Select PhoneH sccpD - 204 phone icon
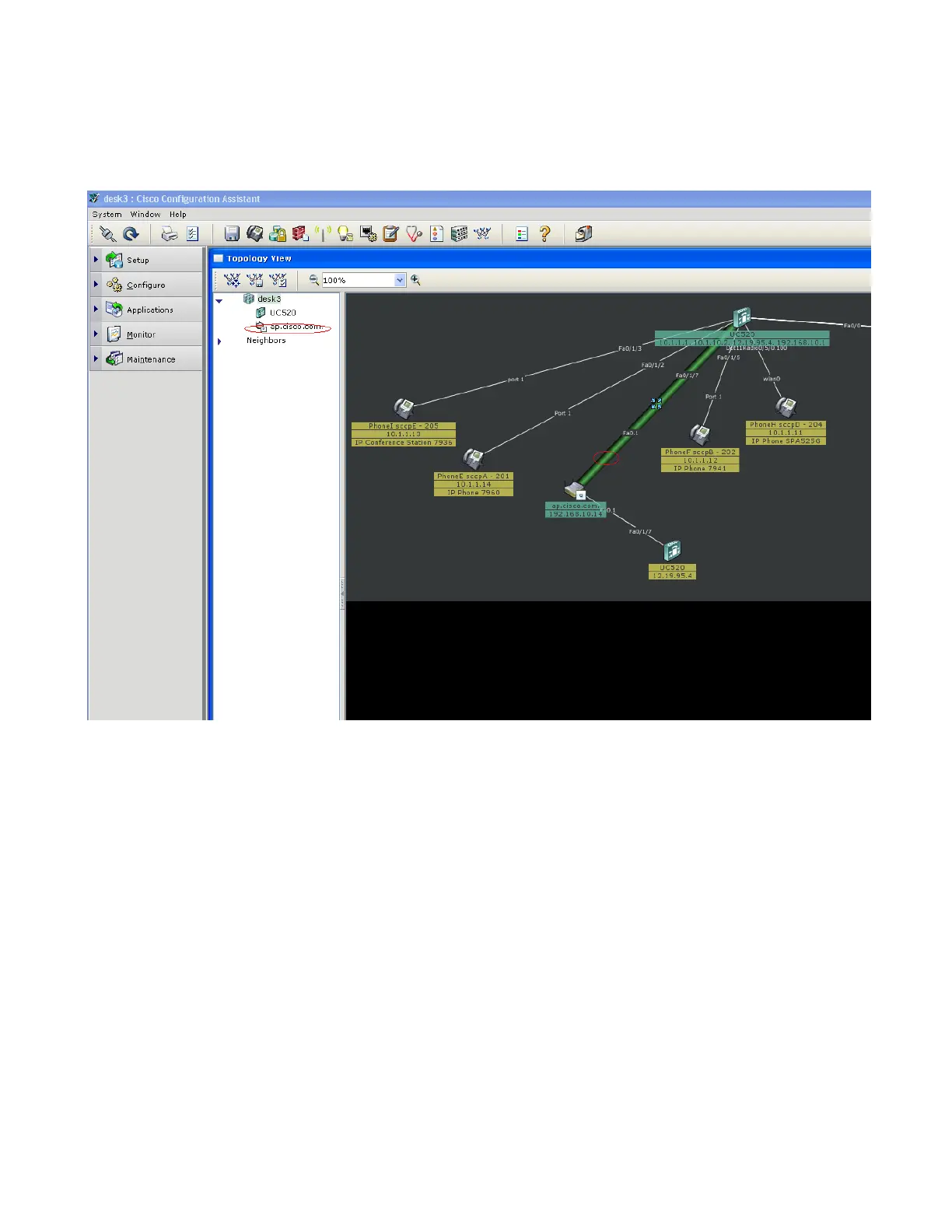This screenshot has width=952, height=1232. 786,407
